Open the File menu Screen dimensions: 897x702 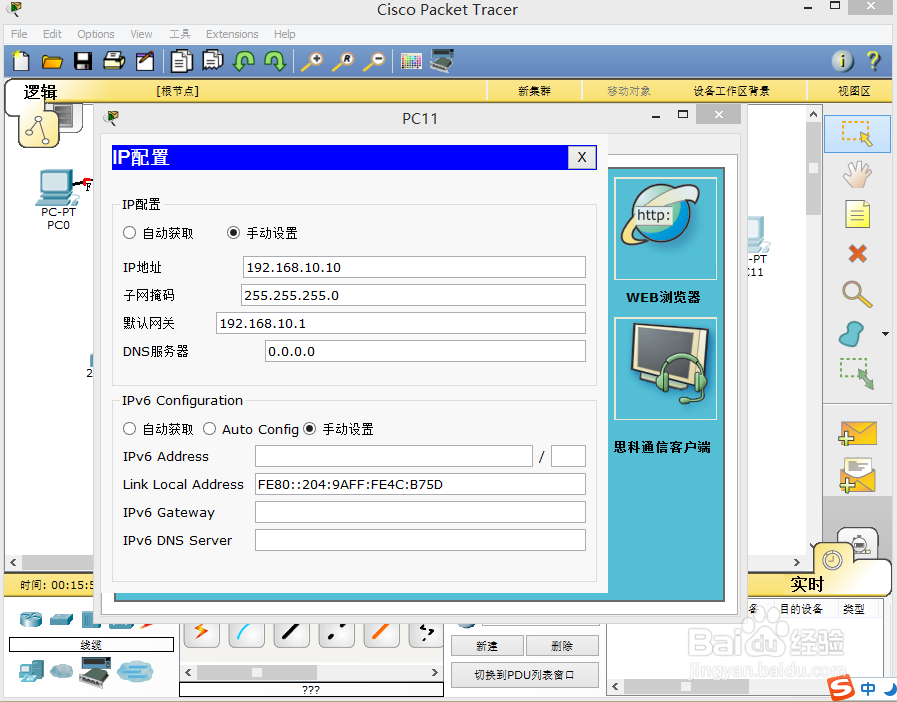(x=19, y=34)
